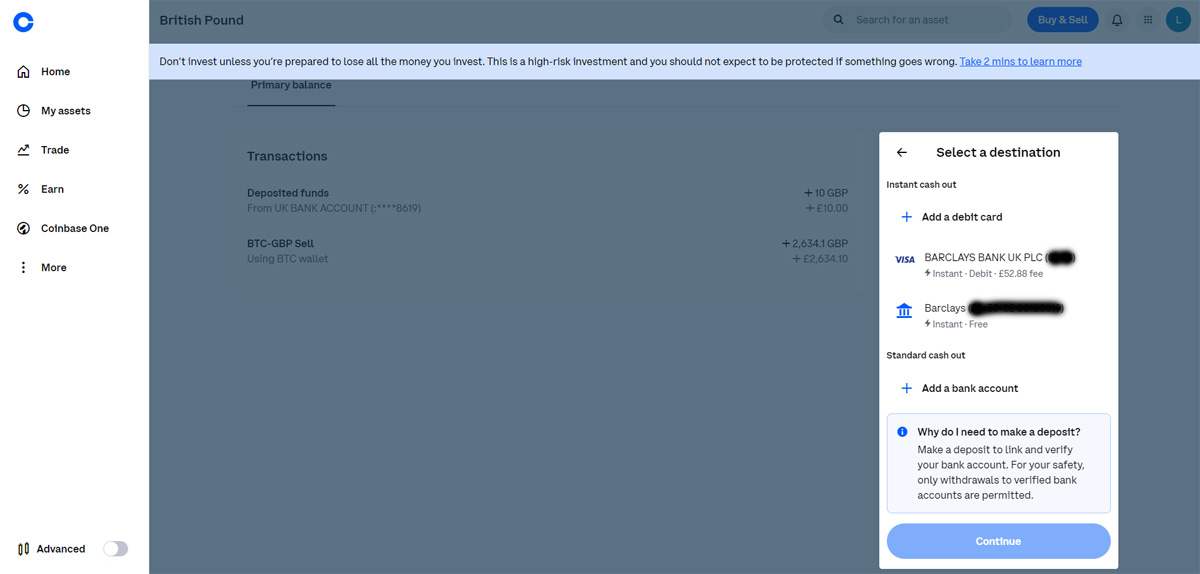The width and height of the screenshot is (1200, 574).
Task: Go back with the arrow icon
Action: coord(901,152)
